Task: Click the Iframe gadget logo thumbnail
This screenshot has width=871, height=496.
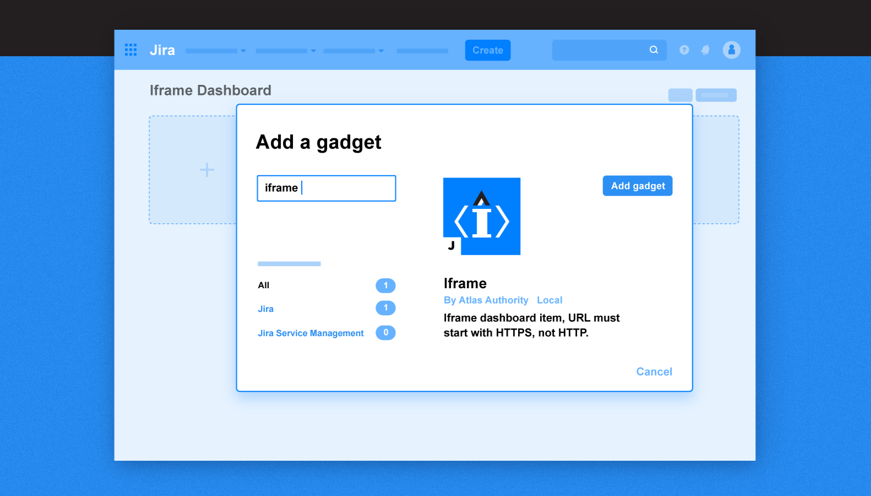Action: tap(482, 216)
